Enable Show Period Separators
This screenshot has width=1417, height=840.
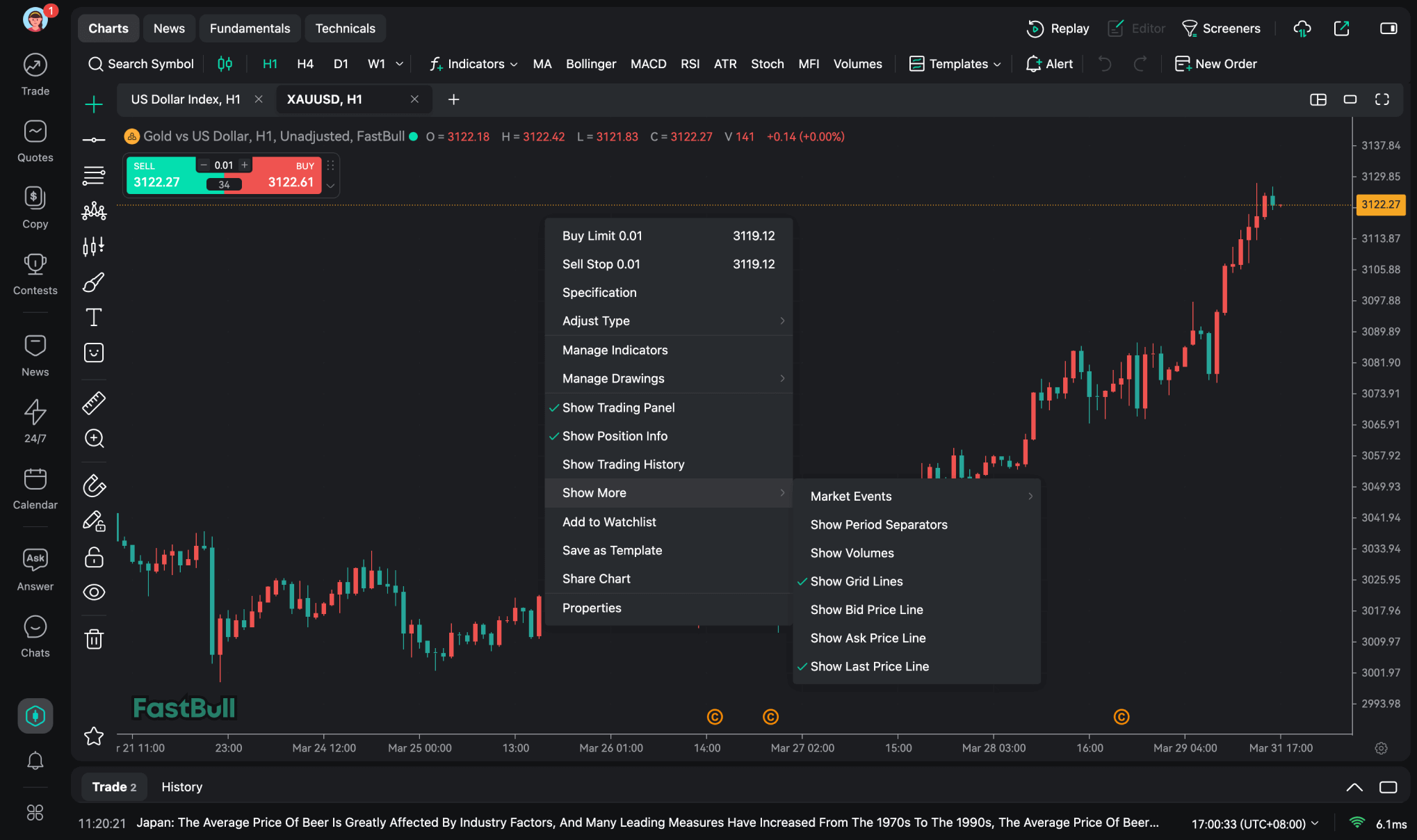point(878,524)
